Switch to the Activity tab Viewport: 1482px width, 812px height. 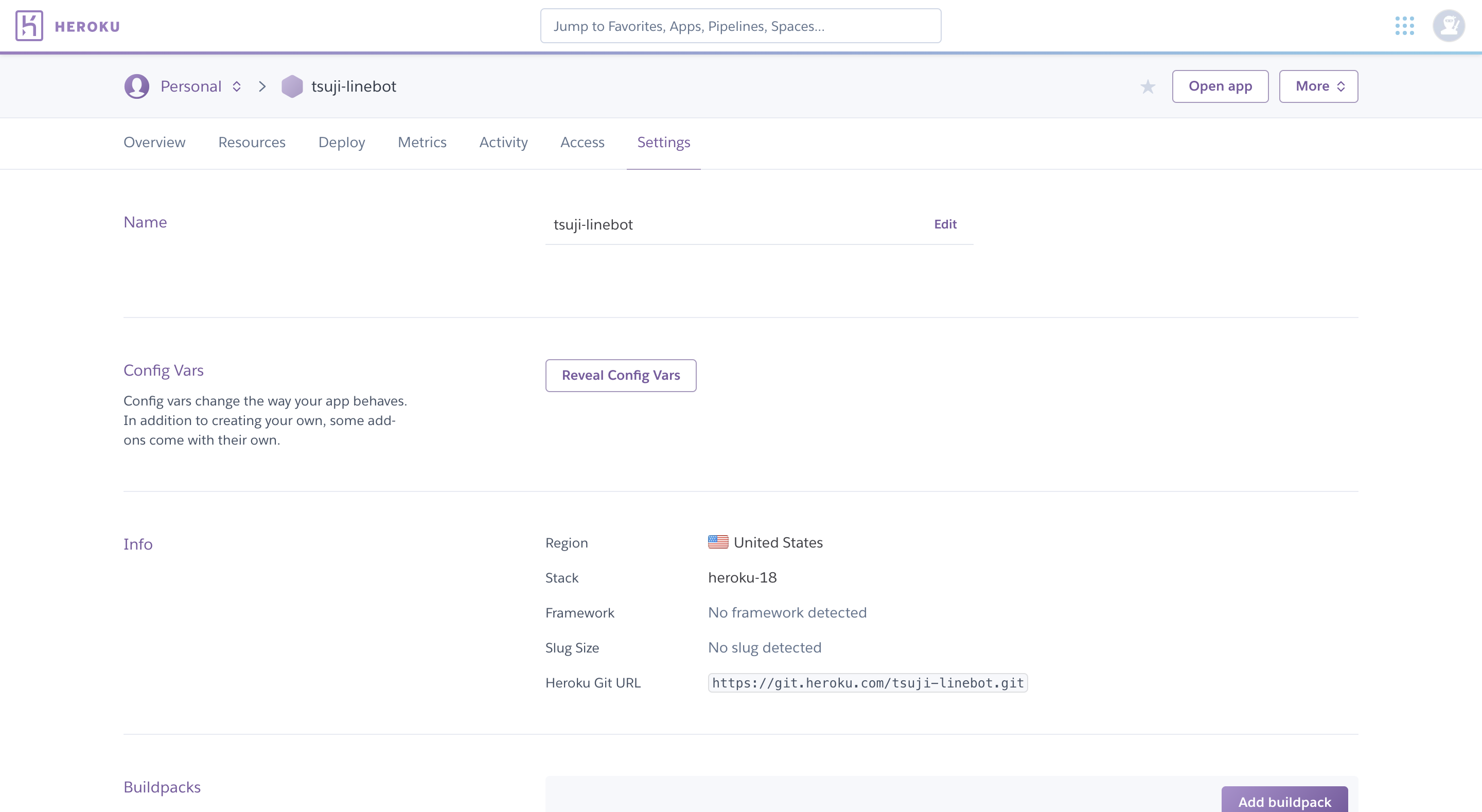503,142
